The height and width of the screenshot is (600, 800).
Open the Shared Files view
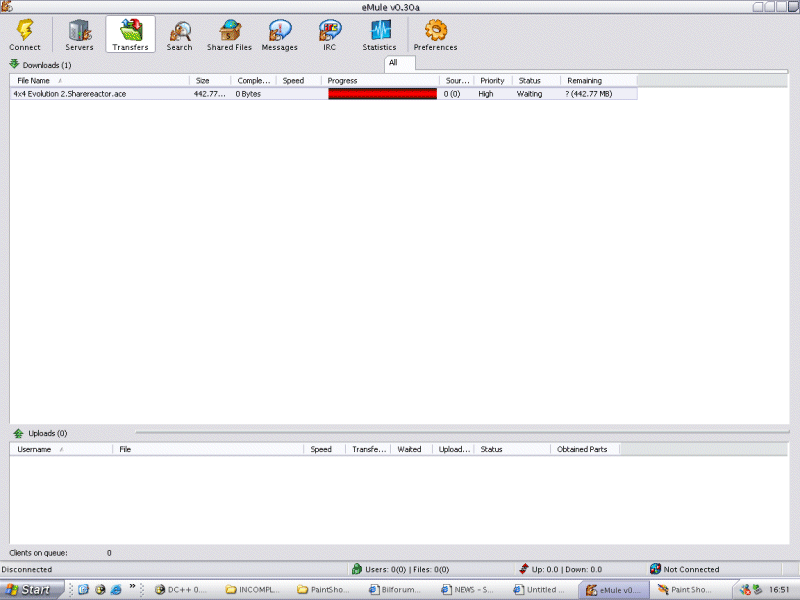[x=229, y=35]
